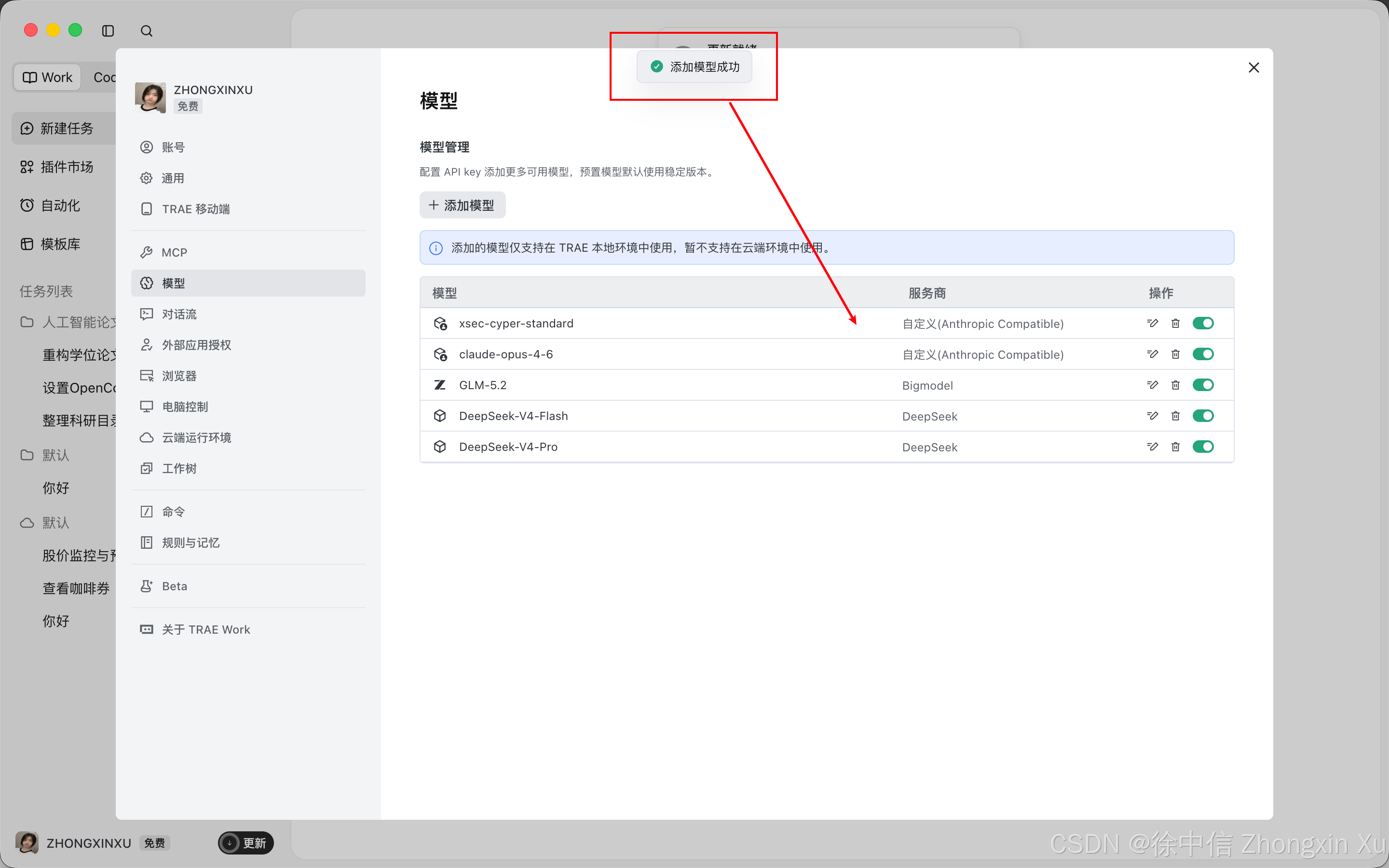The height and width of the screenshot is (868, 1389).
Task: Go to 命令 settings
Action: [x=248, y=512]
